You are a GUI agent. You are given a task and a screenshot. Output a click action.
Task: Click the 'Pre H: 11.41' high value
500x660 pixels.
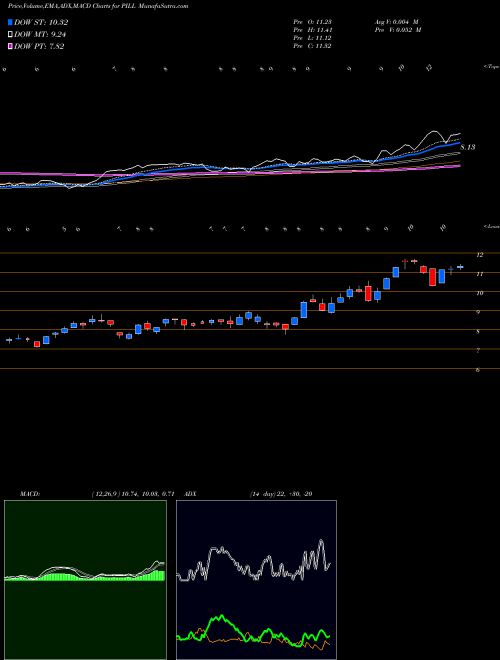pyautogui.click(x=313, y=30)
